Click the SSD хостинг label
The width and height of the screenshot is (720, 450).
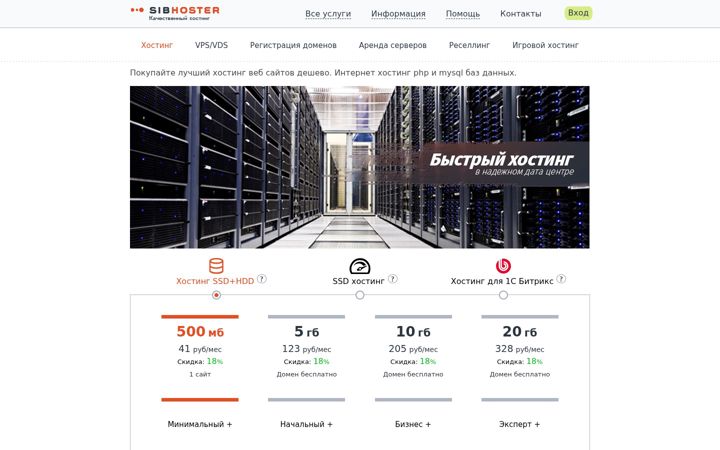[358, 281]
